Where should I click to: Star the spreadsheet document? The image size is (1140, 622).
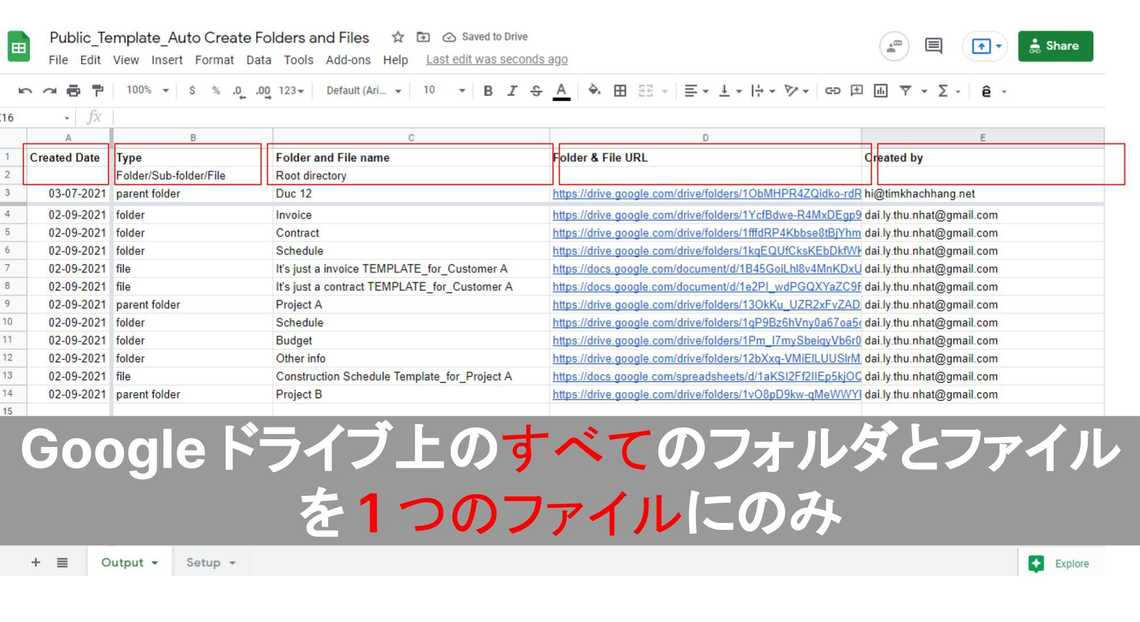(398, 37)
